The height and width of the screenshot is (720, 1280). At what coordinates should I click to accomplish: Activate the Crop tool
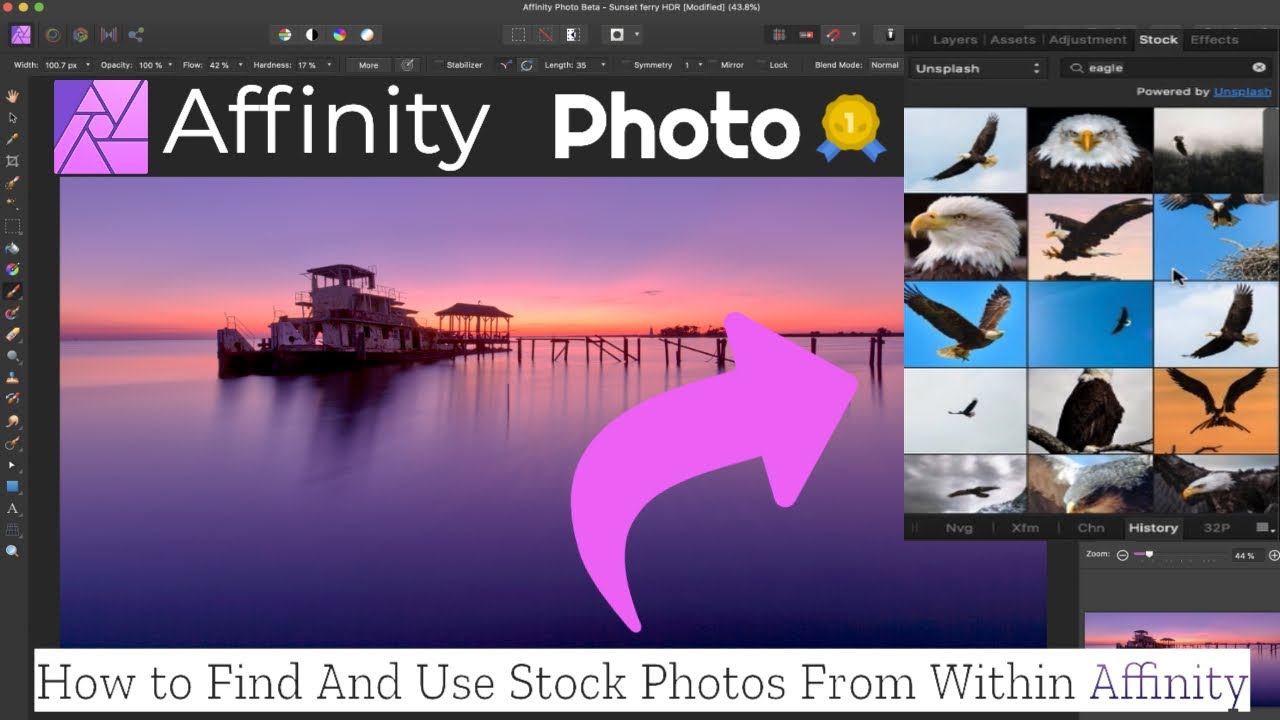click(13, 161)
